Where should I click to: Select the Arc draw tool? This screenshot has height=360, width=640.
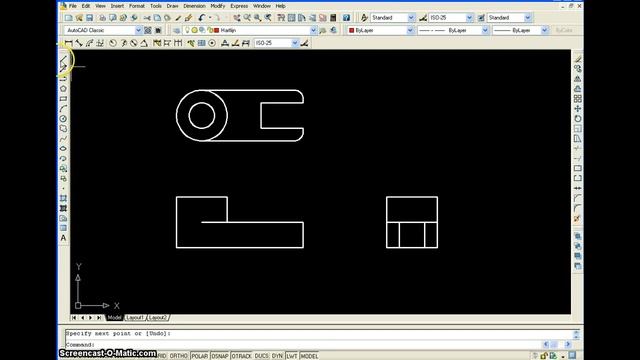pos(63,109)
